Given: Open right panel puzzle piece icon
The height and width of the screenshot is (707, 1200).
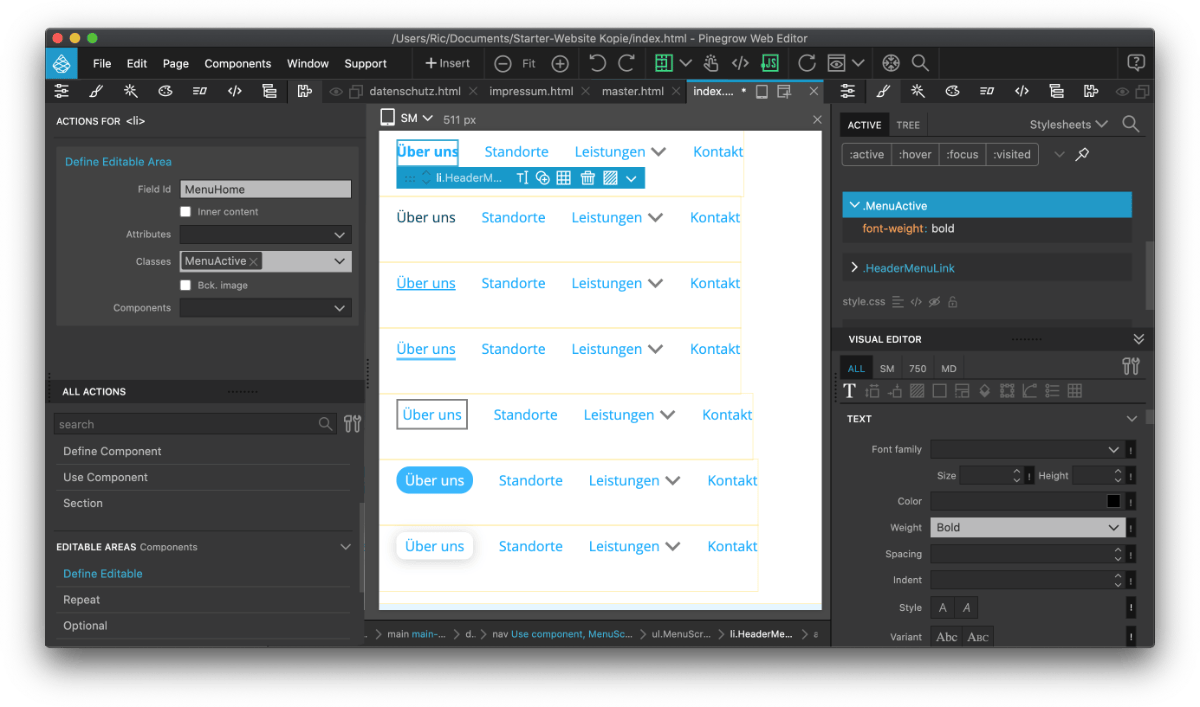Looking at the screenshot, I should pyautogui.click(x=1091, y=91).
